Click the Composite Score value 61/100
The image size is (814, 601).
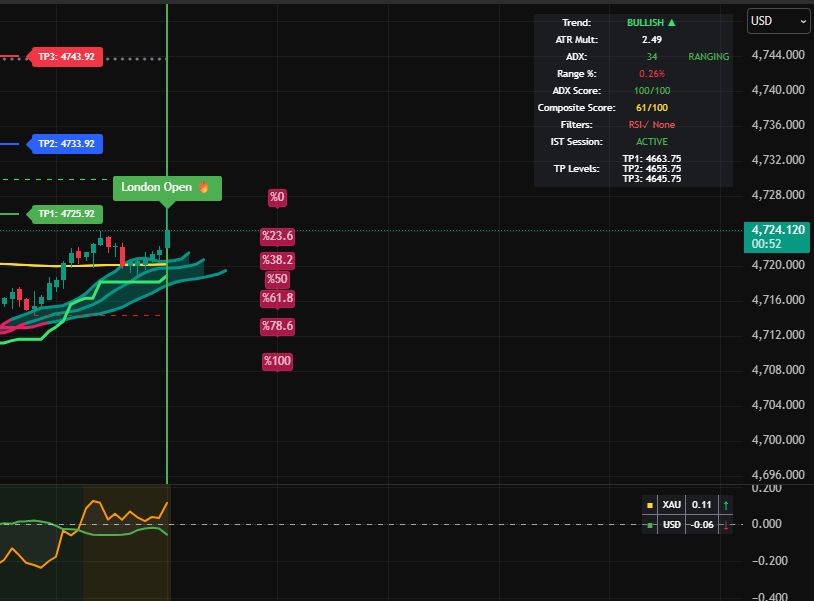coord(652,107)
